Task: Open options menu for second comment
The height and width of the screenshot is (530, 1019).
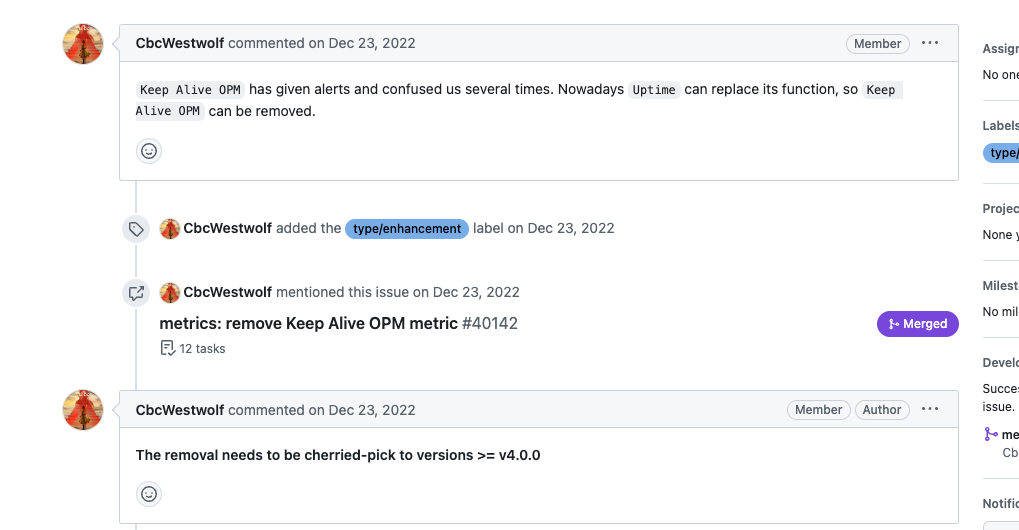Action: (x=930, y=409)
